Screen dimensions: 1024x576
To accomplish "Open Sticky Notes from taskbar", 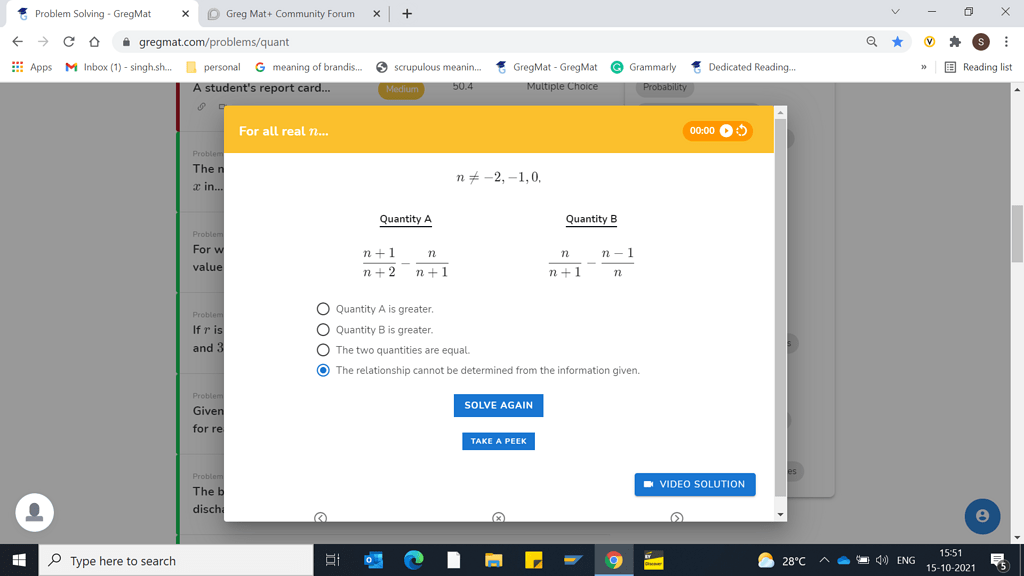I will pyautogui.click(x=534, y=560).
